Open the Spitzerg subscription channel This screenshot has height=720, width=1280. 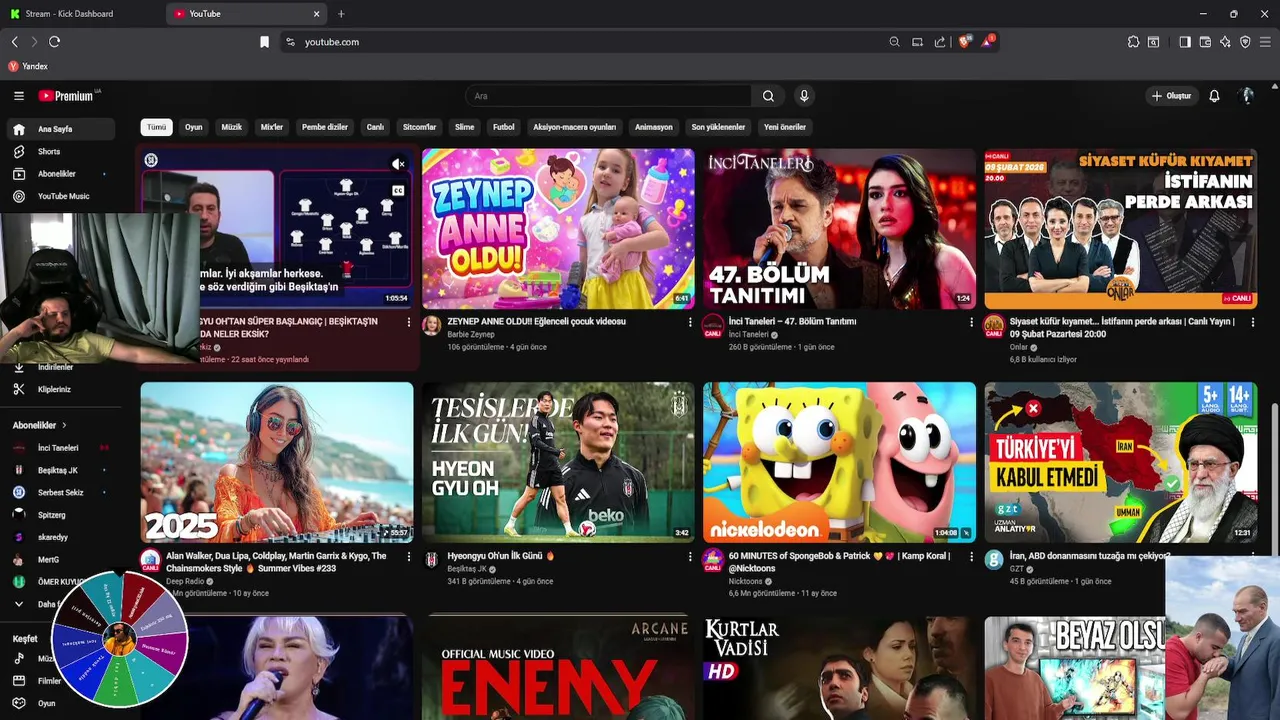click(60, 515)
